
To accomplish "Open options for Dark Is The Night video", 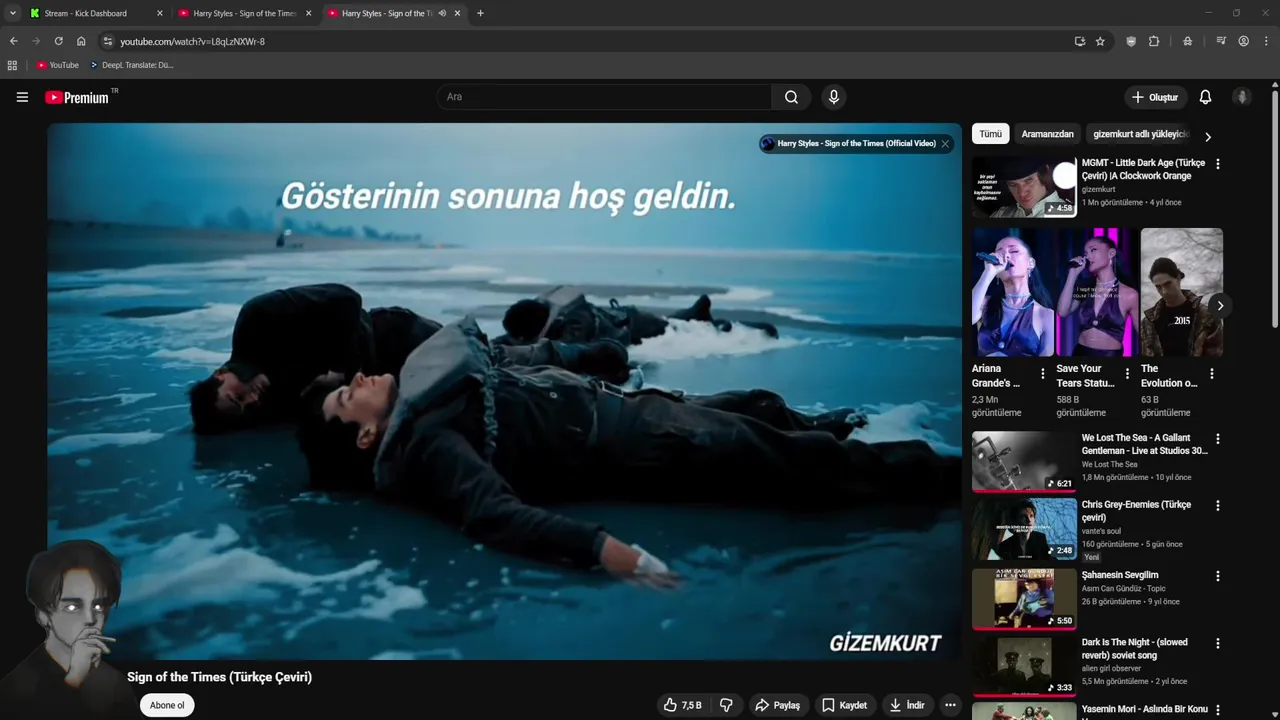I will tap(1217, 644).
